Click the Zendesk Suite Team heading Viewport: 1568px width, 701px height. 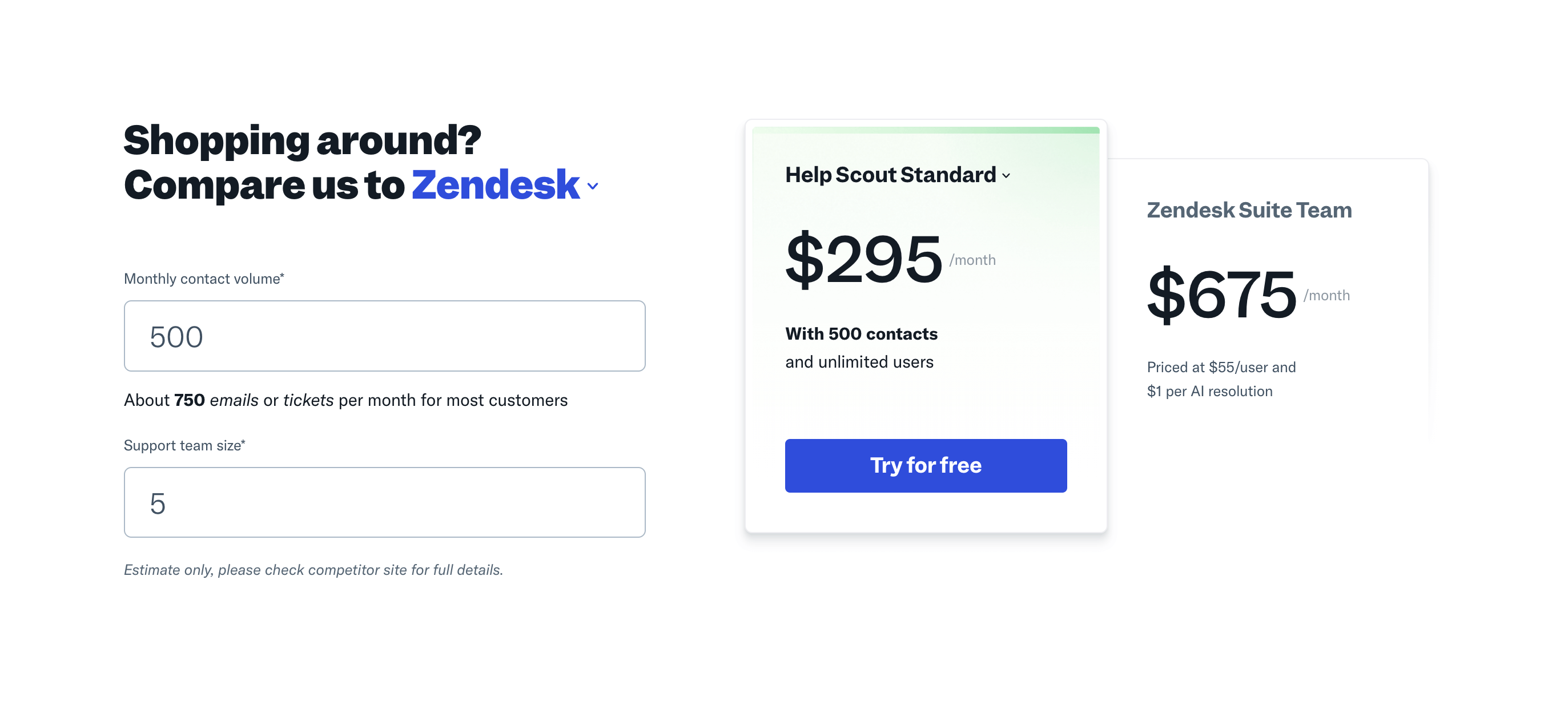[1249, 210]
